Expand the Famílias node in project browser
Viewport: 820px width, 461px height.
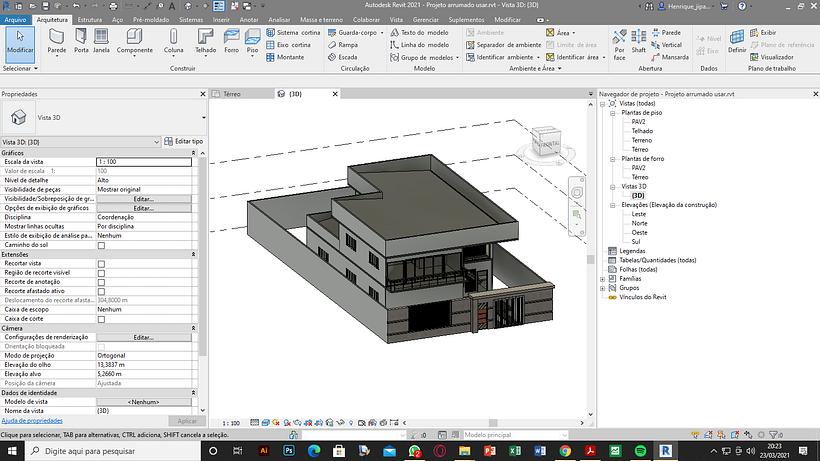coord(602,279)
